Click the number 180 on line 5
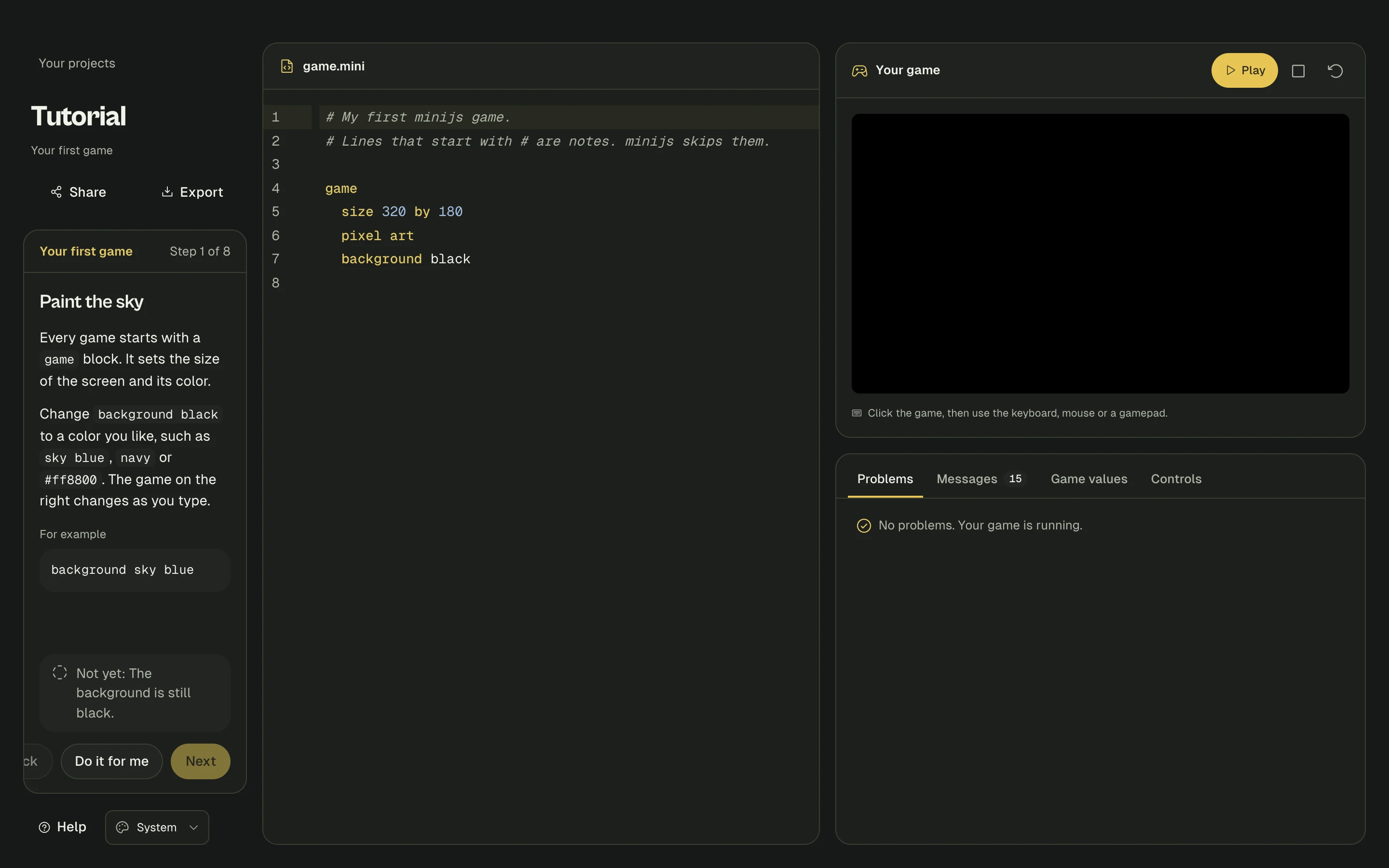This screenshot has width=1389, height=868. (450, 212)
